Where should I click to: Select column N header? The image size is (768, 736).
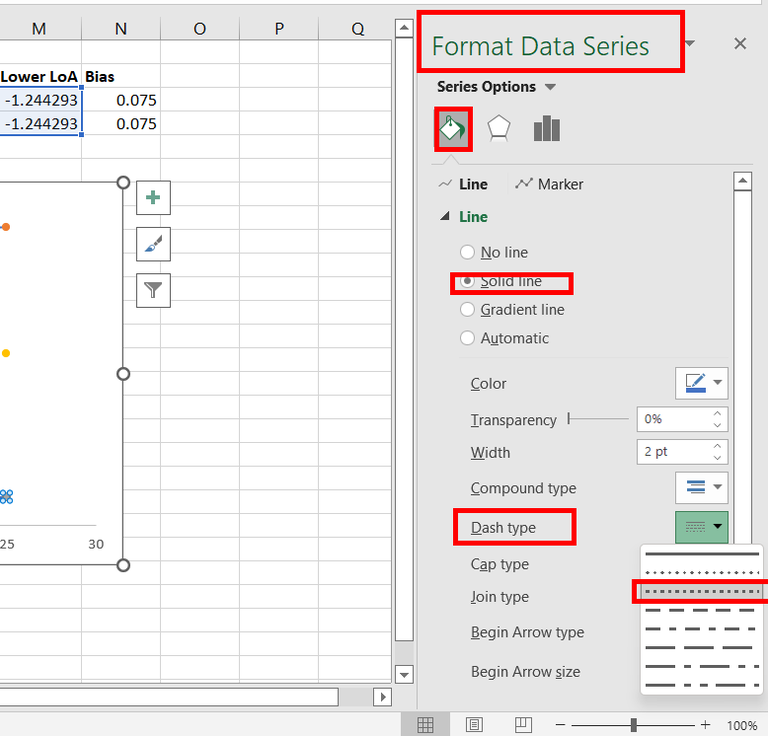coord(120,29)
